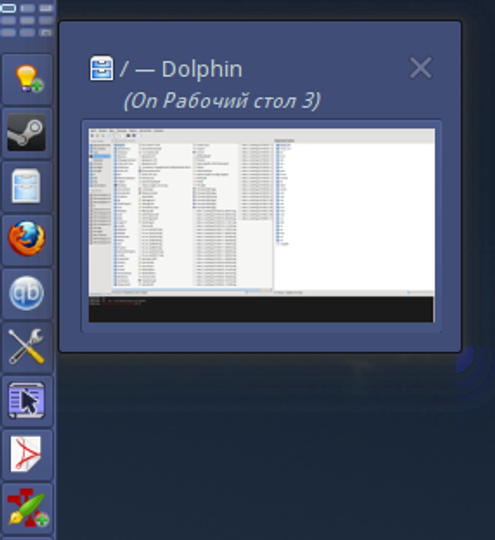The height and width of the screenshot is (540, 495).
Task: Open the red Adobe PDF reader icon
Action: (x=26, y=454)
